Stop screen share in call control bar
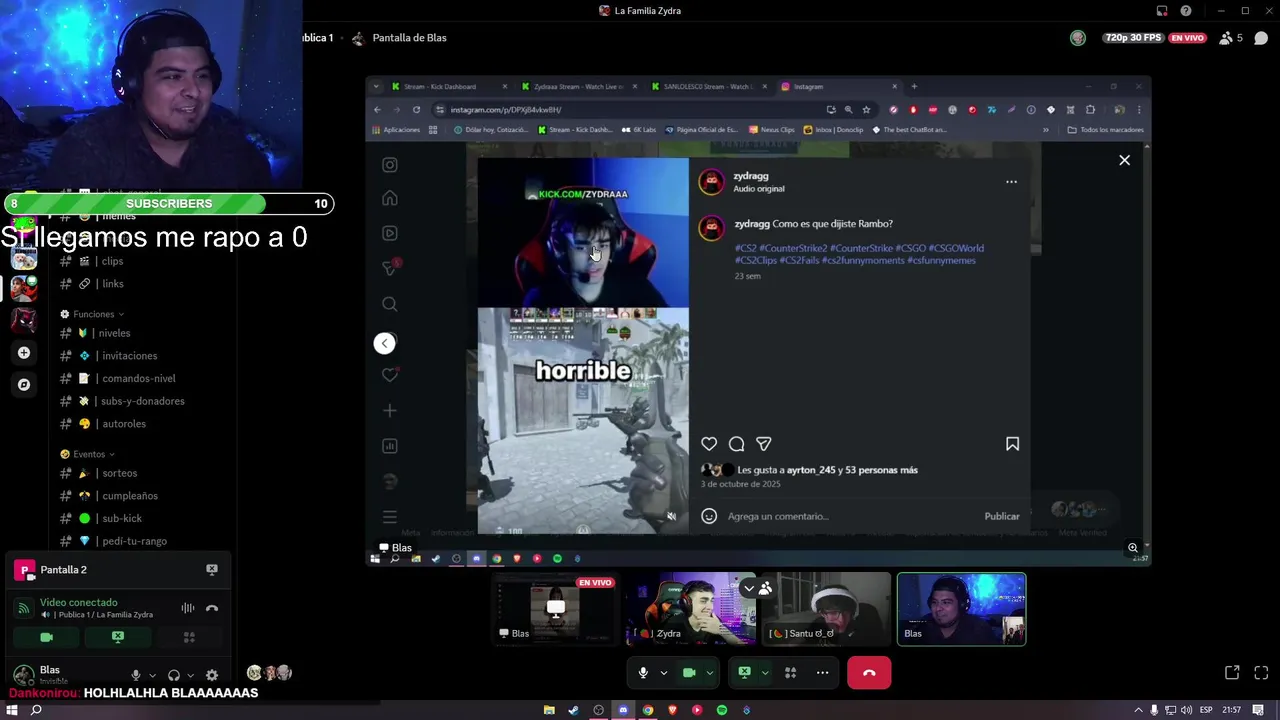The image size is (1280, 720). point(744,673)
